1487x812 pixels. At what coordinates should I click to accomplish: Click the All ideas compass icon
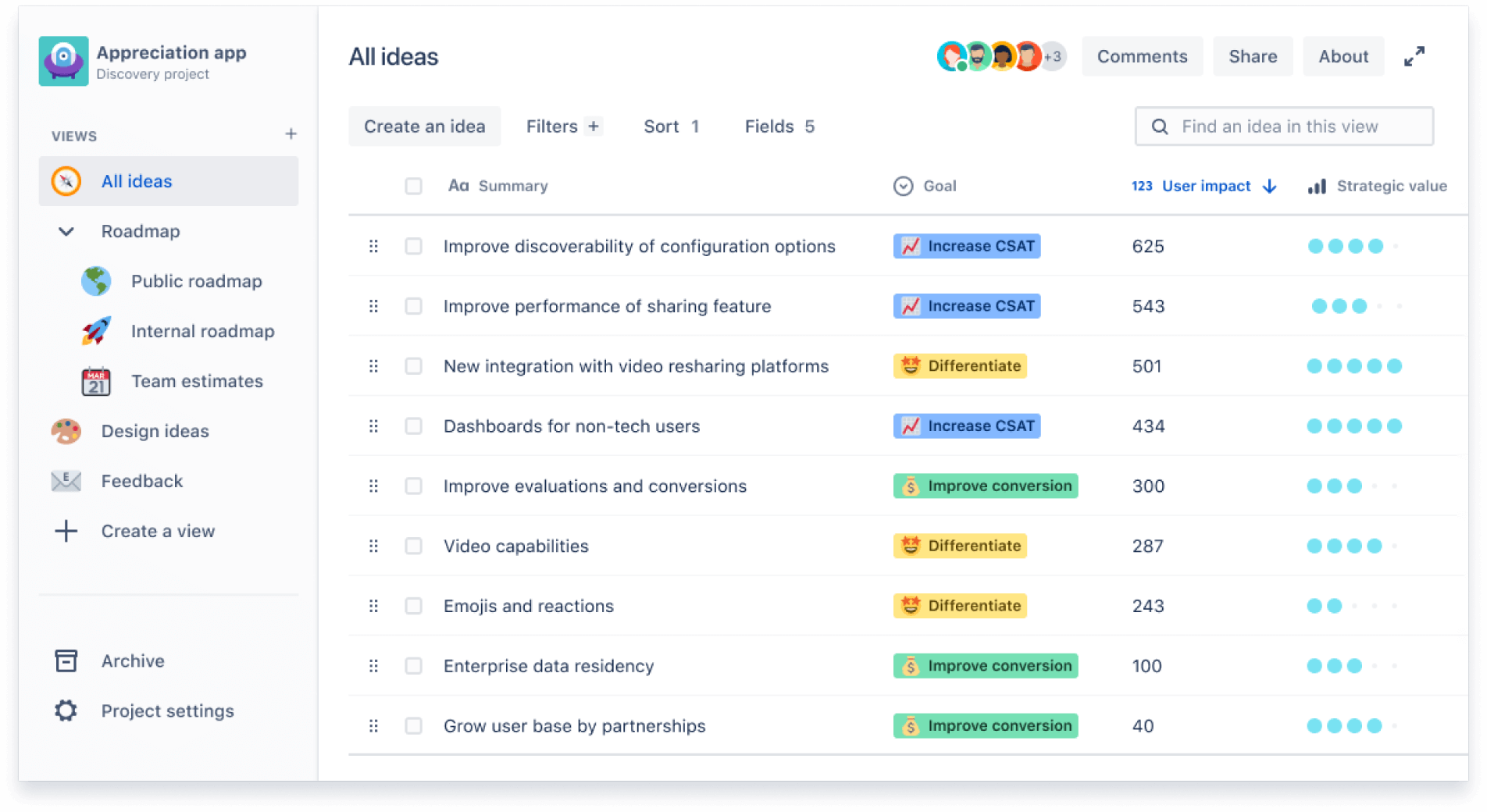66,181
